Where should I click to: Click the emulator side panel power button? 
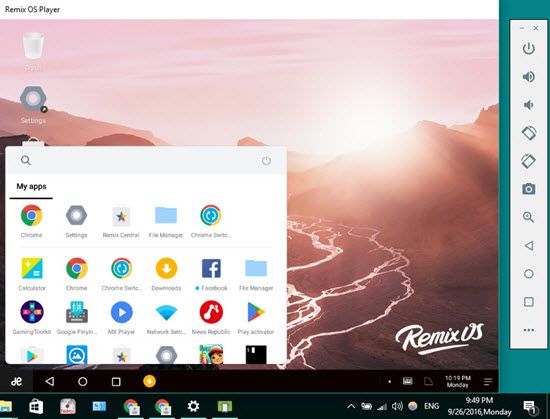529,49
